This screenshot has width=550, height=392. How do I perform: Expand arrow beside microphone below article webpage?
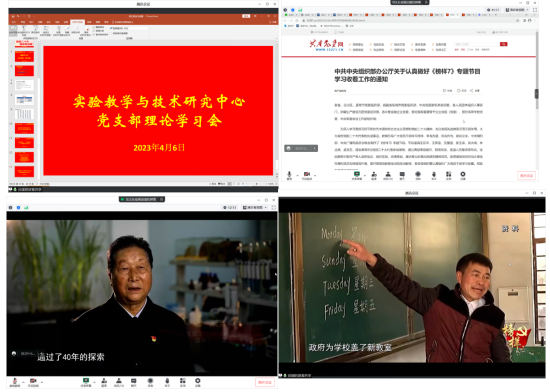click(297, 175)
